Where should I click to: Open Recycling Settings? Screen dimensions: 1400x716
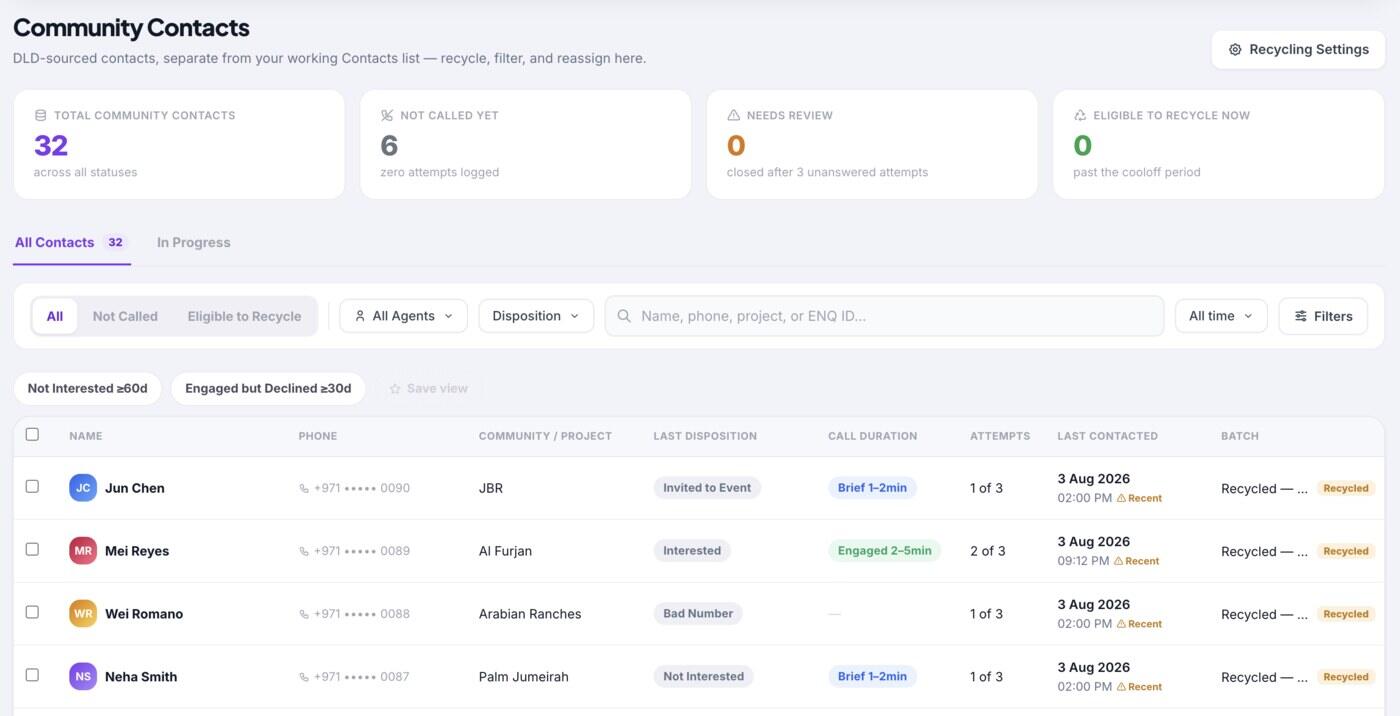tap(1298, 49)
